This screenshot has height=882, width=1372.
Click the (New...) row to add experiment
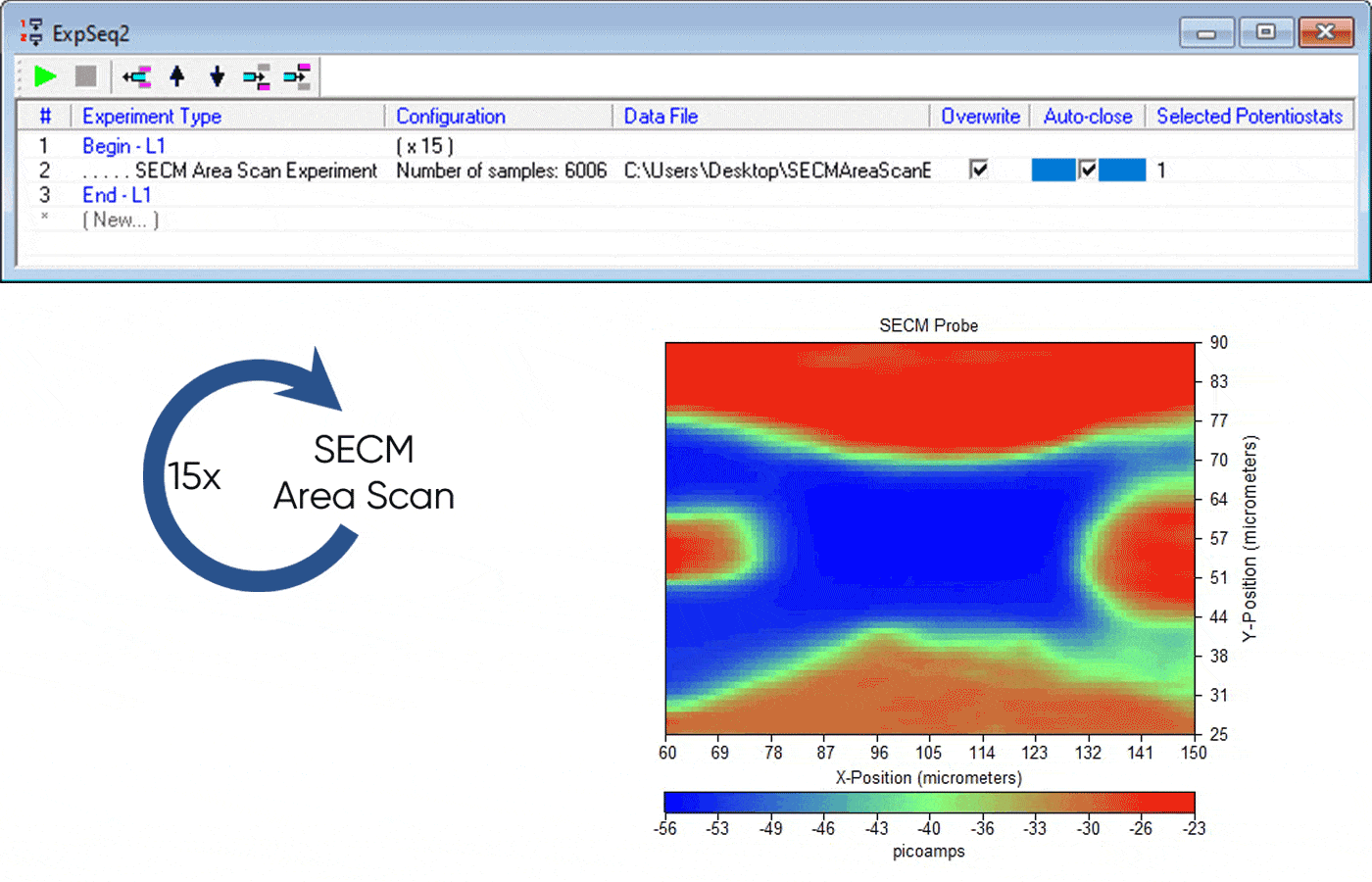pos(120,220)
